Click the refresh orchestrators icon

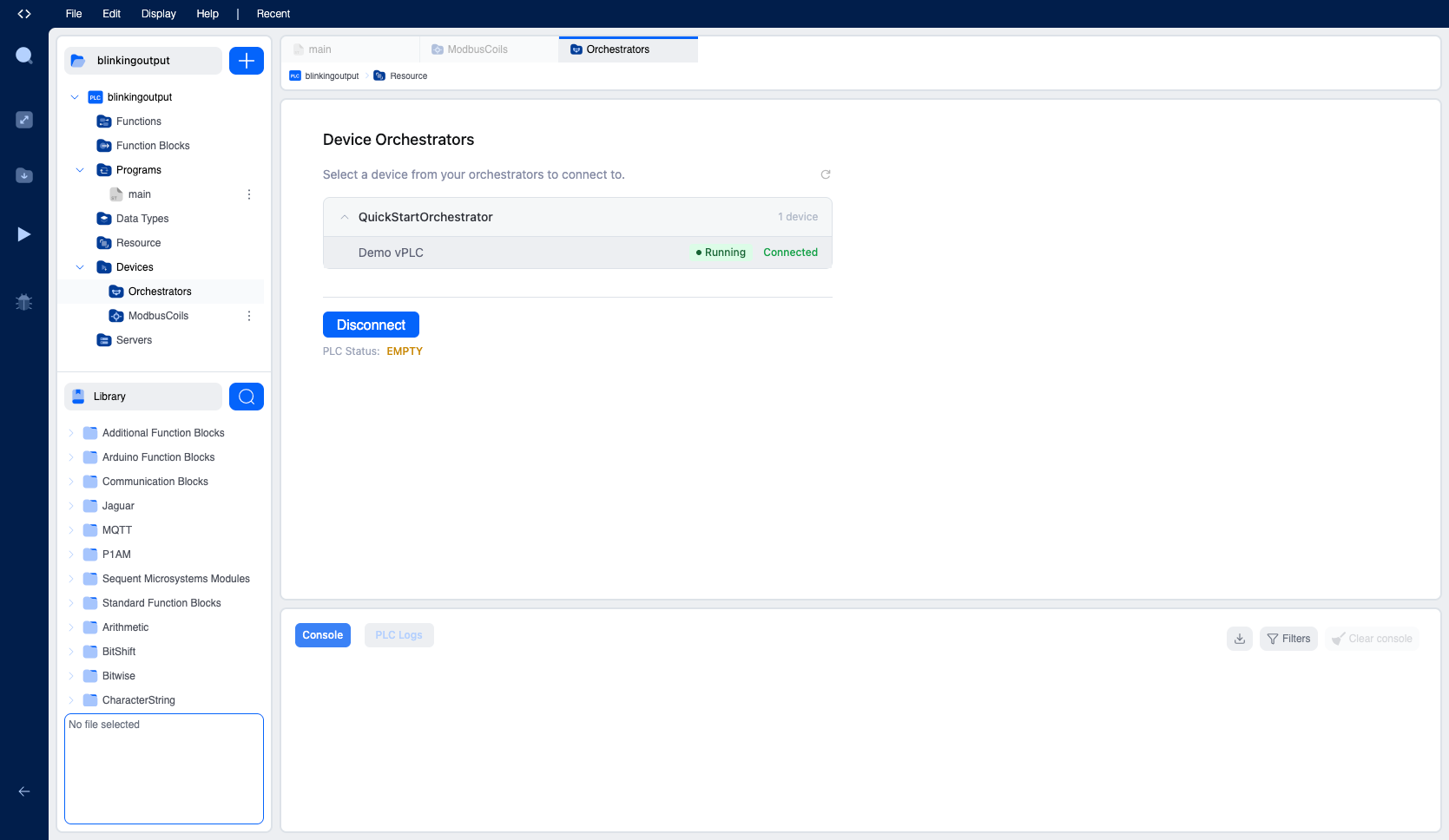tap(826, 174)
